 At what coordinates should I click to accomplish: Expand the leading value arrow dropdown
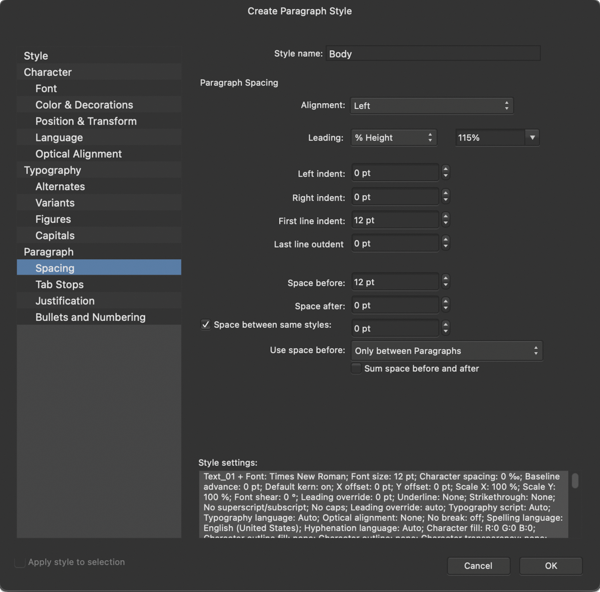tap(532, 137)
